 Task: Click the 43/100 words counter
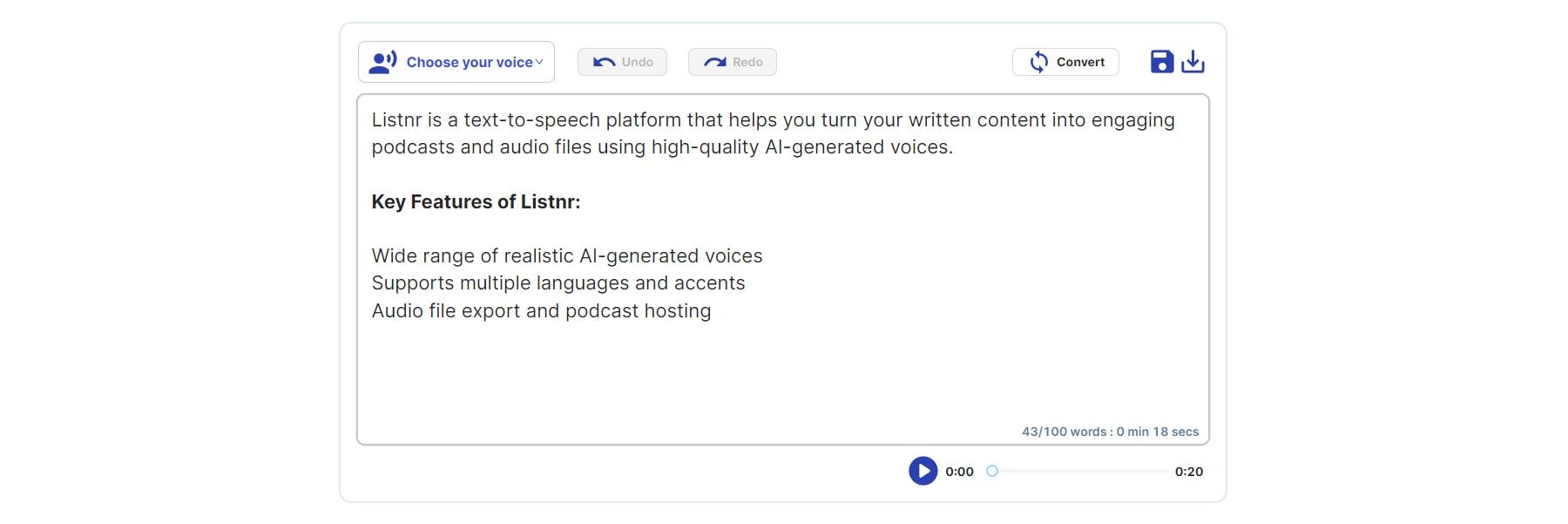click(x=1110, y=432)
